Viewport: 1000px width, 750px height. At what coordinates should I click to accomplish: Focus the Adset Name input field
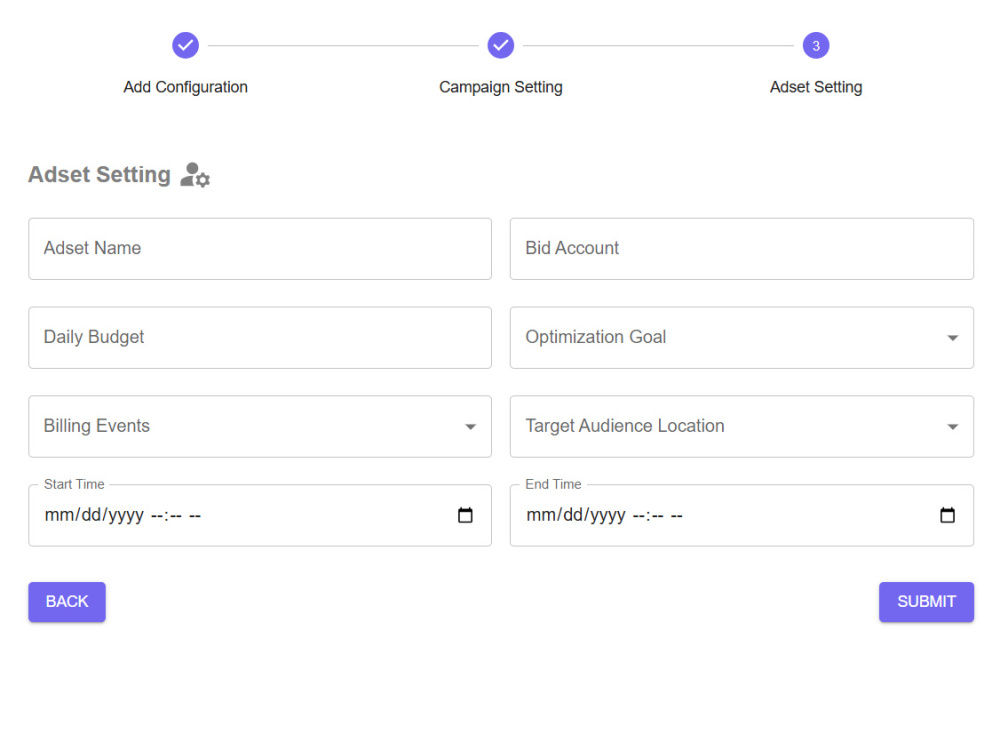tap(260, 249)
